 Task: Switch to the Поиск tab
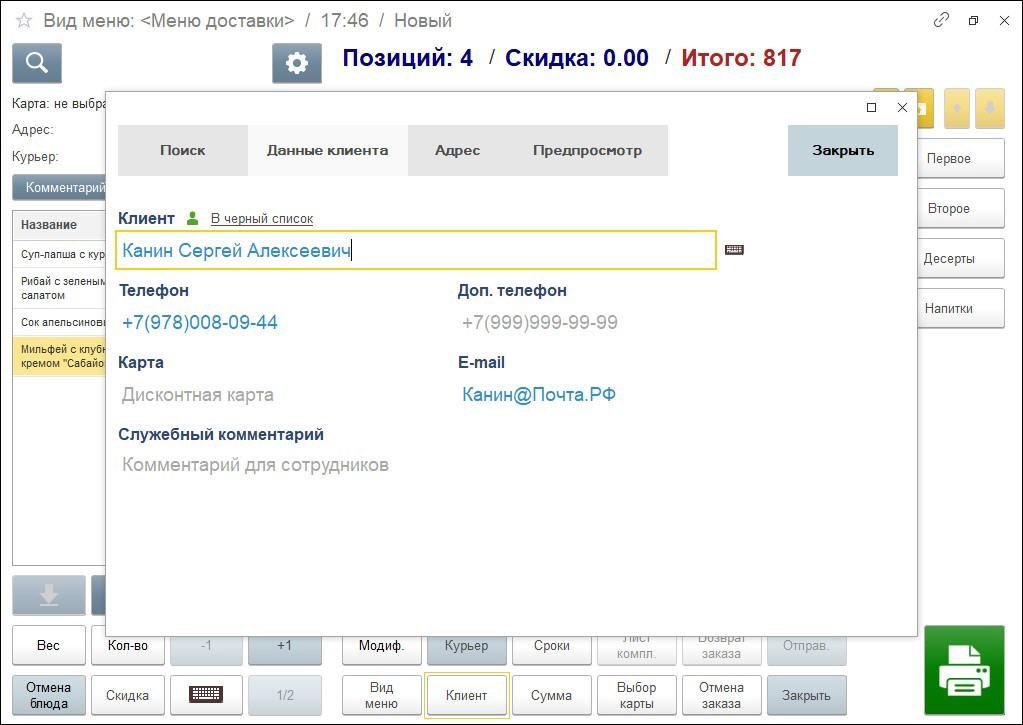click(182, 150)
